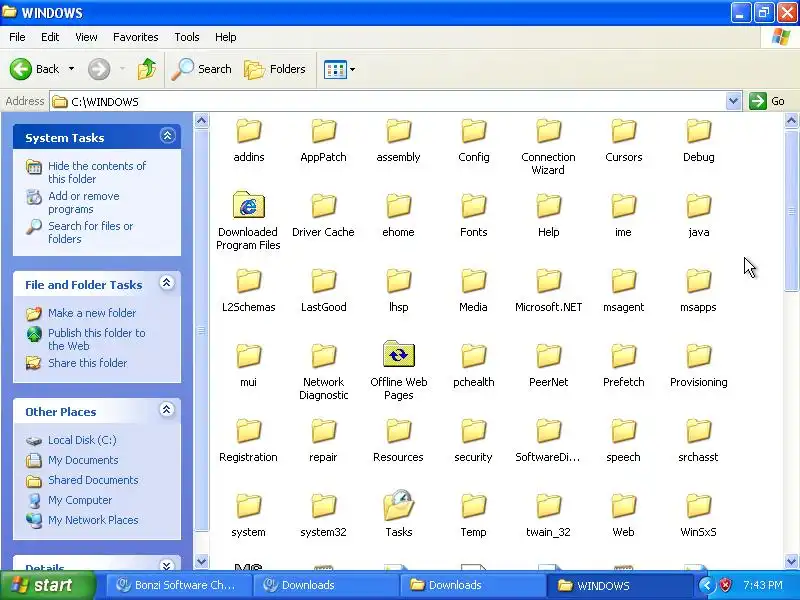Open the Back history dropdown arrow
The height and width of the screenshot is (600, 800).
(71, 69)
